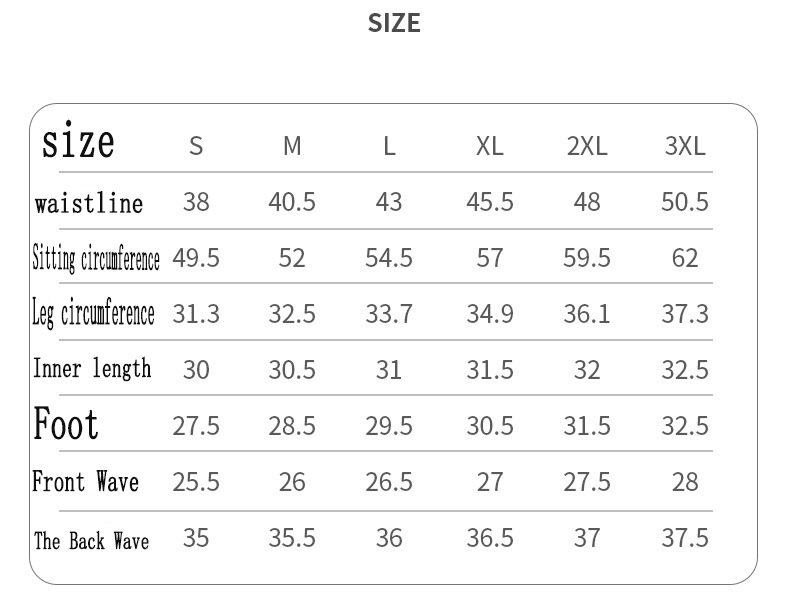Select the XL column header
The width and height of the screenshot is (790, 603).
[x=489, y=146]
